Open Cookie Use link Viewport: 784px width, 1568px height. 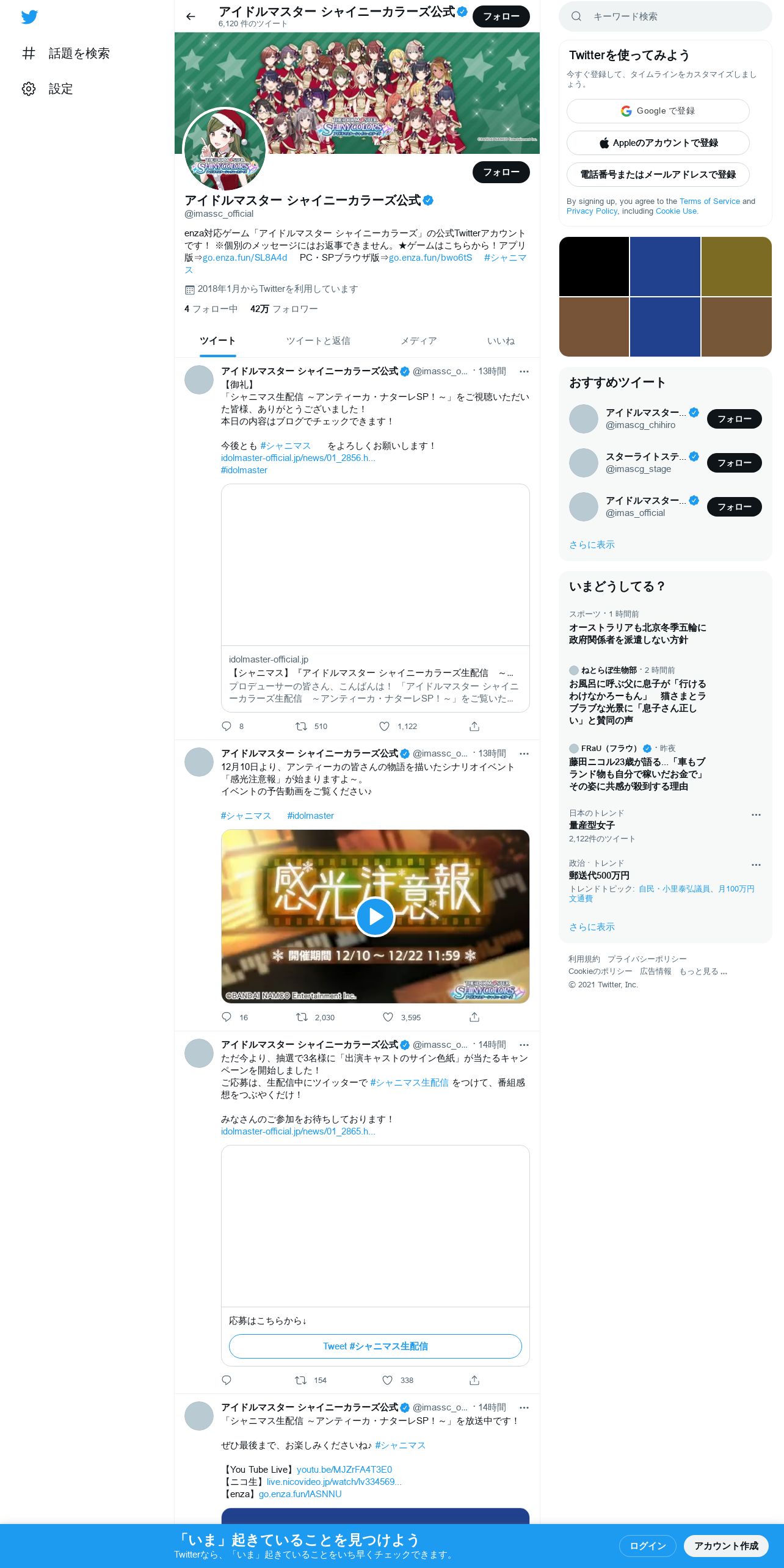[676, 211]
